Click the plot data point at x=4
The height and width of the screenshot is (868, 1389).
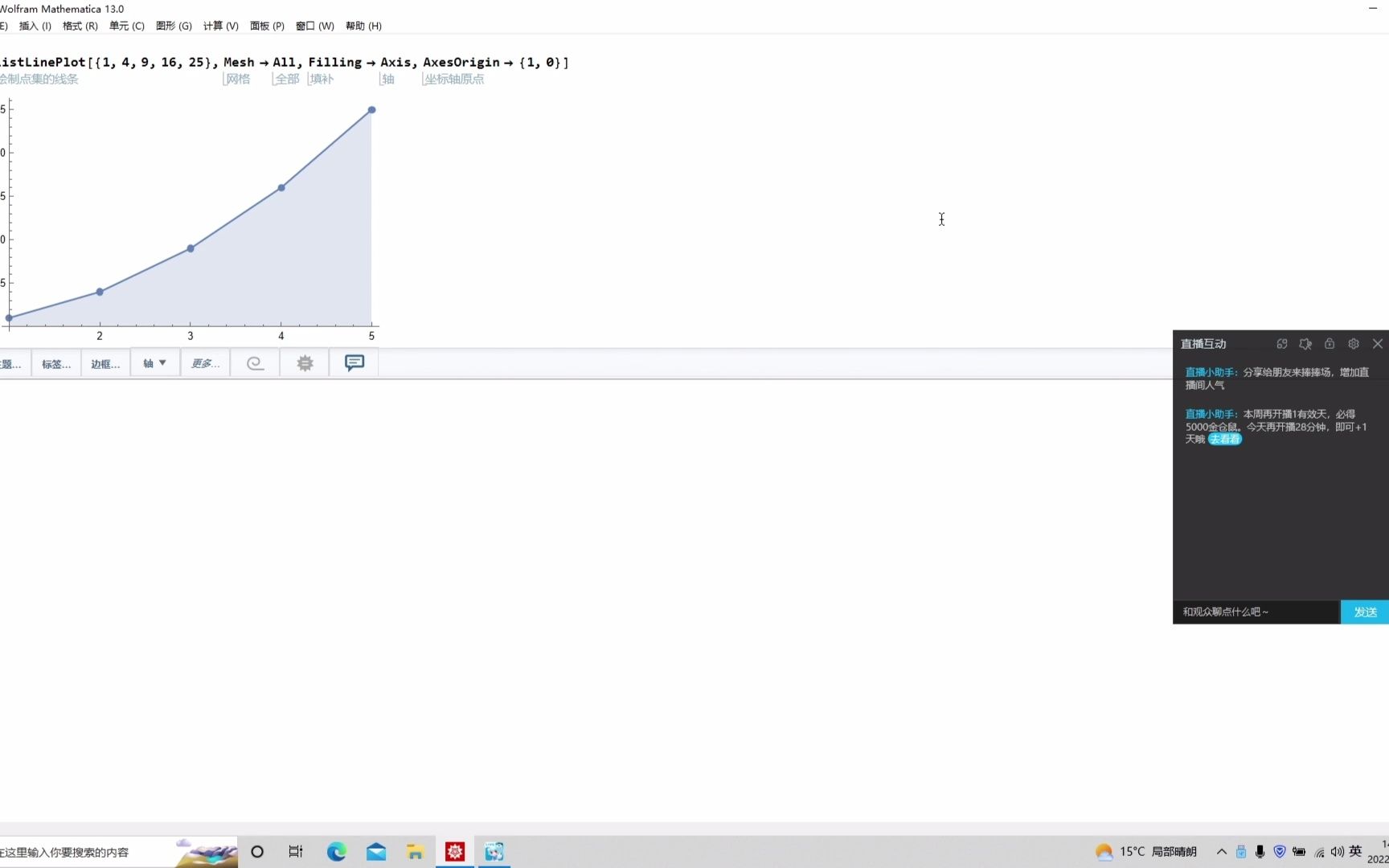click(x=281, y=187)
